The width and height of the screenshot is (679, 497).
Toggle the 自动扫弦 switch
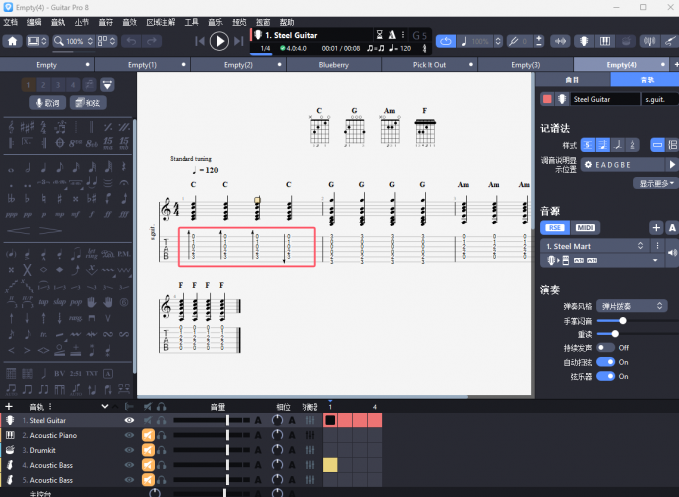(605, 362)
